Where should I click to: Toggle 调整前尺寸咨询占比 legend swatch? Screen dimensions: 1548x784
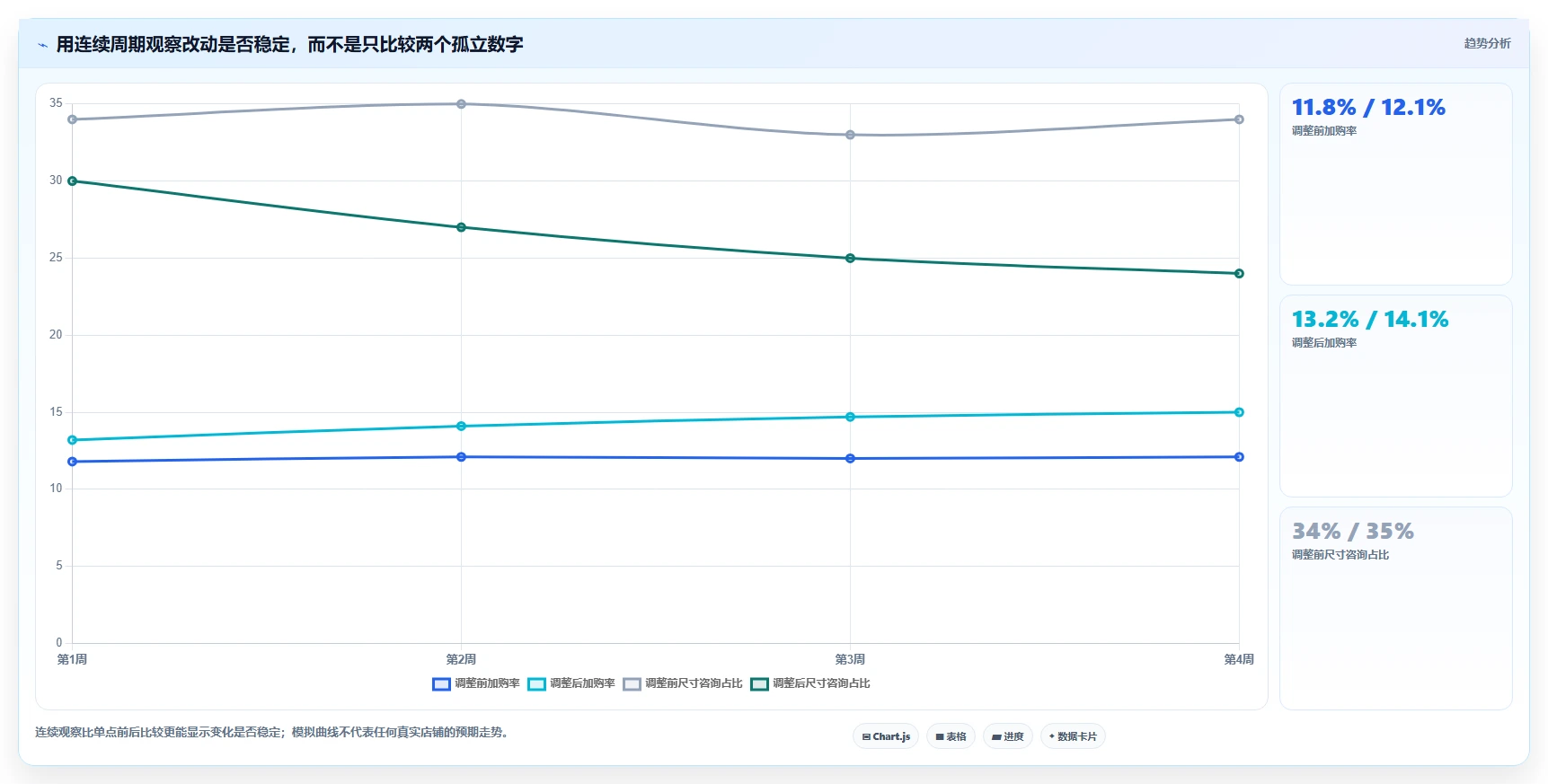[632, 684]
